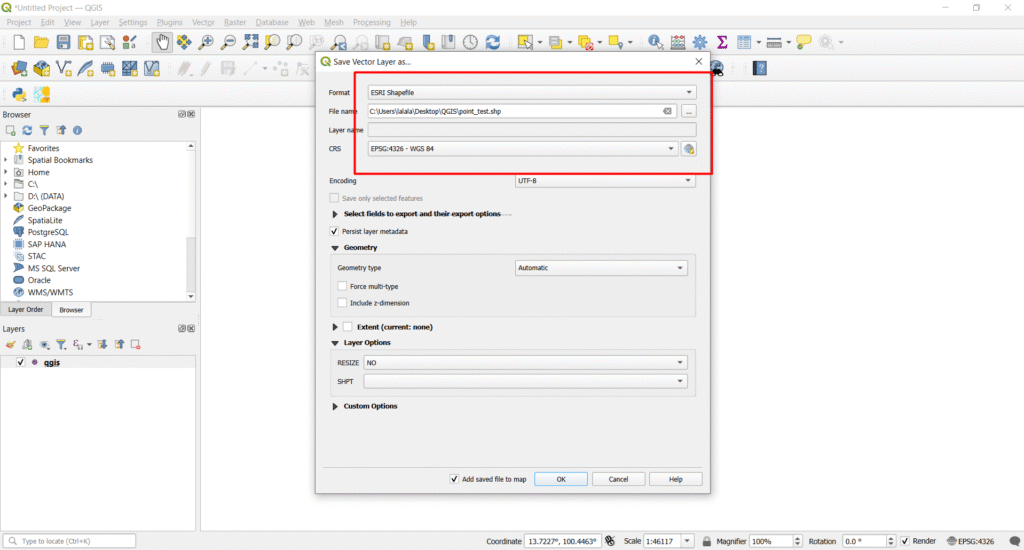The image size is (1024, 550).
Task: Click the Filter Browser funnel icon
Action: click(44, 131)
